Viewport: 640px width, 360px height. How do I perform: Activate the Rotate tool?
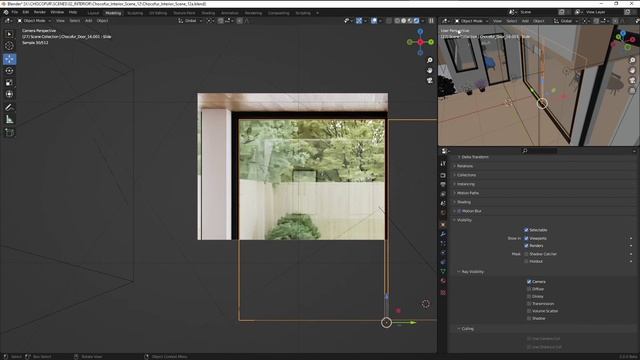click(x=9, y=71)
